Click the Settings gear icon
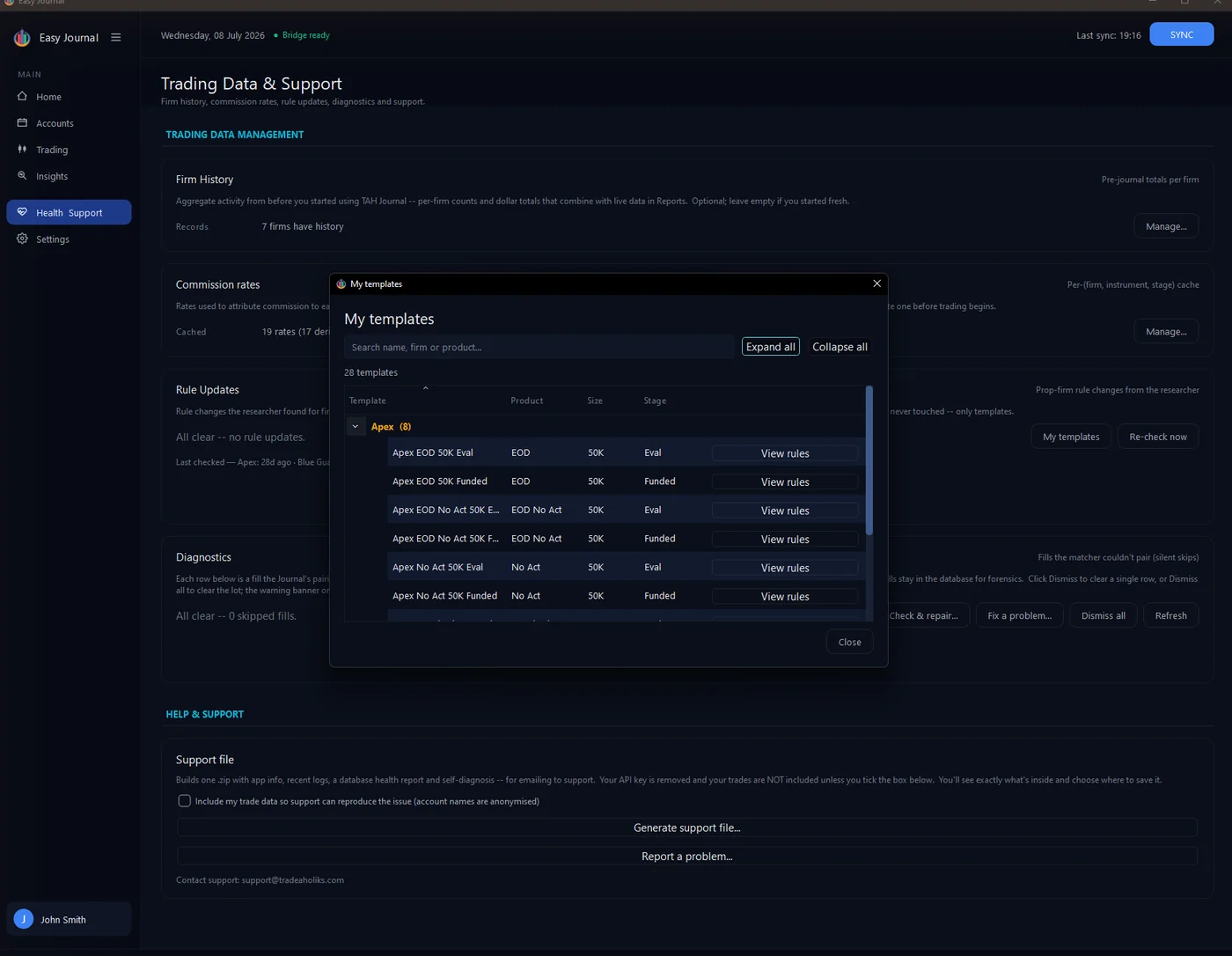The image size is (1232, 956). pos(22,239)
